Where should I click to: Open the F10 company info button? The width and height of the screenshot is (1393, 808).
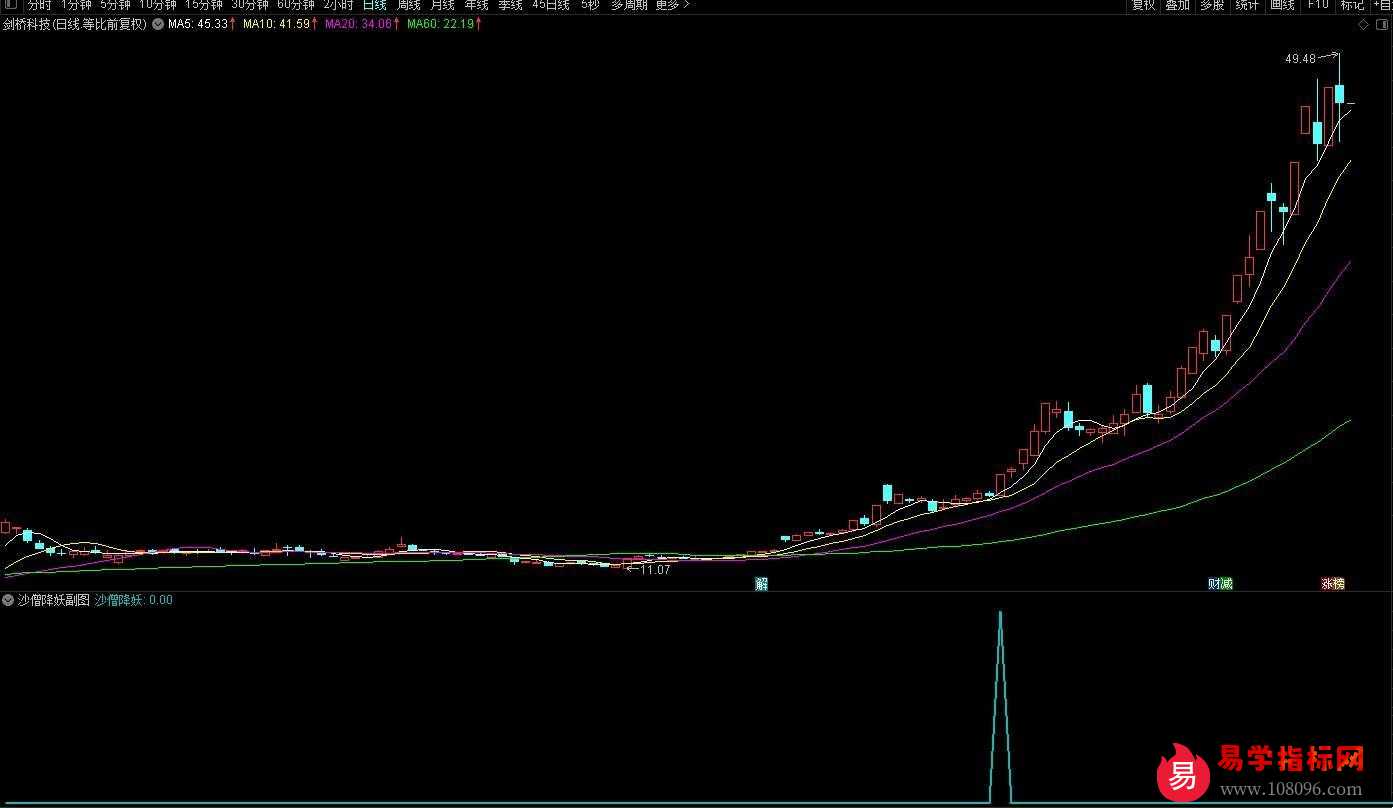pos(1318,5)
